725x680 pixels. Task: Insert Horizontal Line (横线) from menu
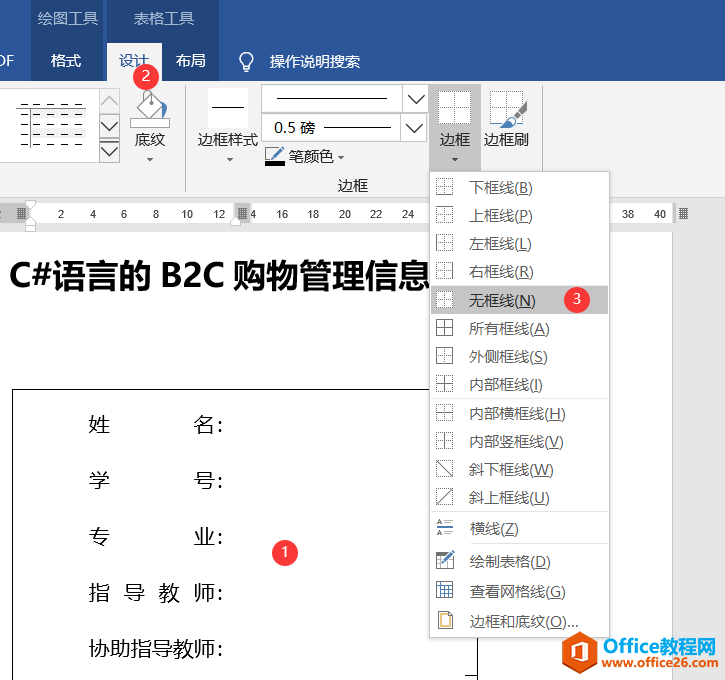(x=494, y=529)
